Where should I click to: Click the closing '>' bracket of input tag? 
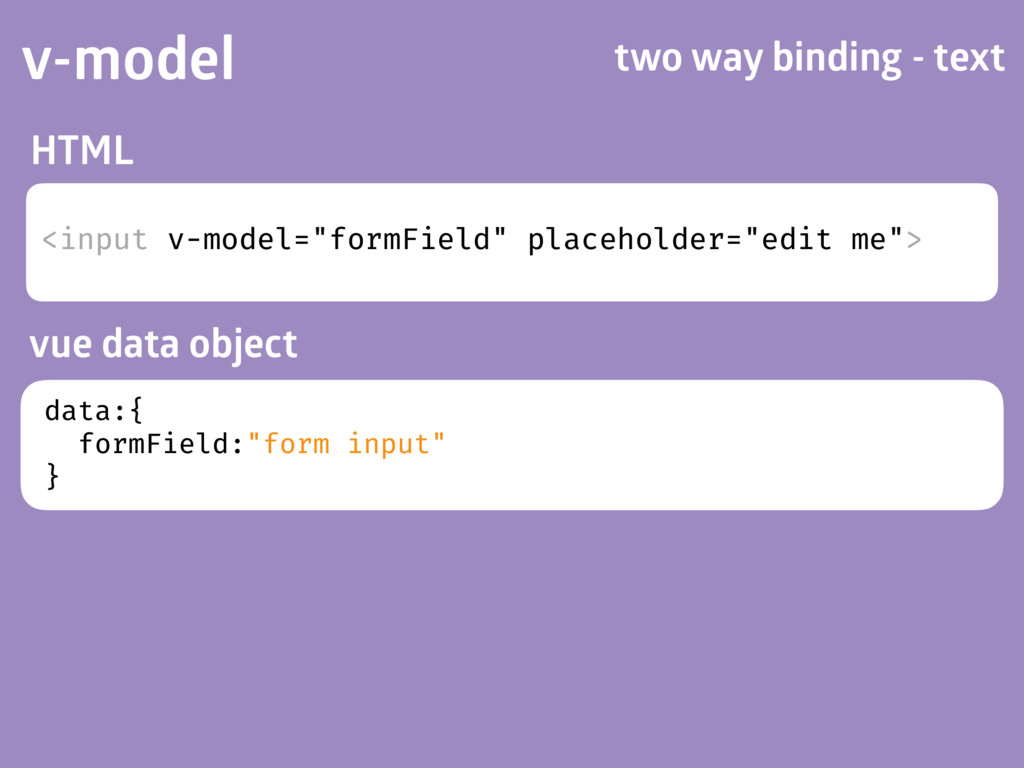pos(914,240)
